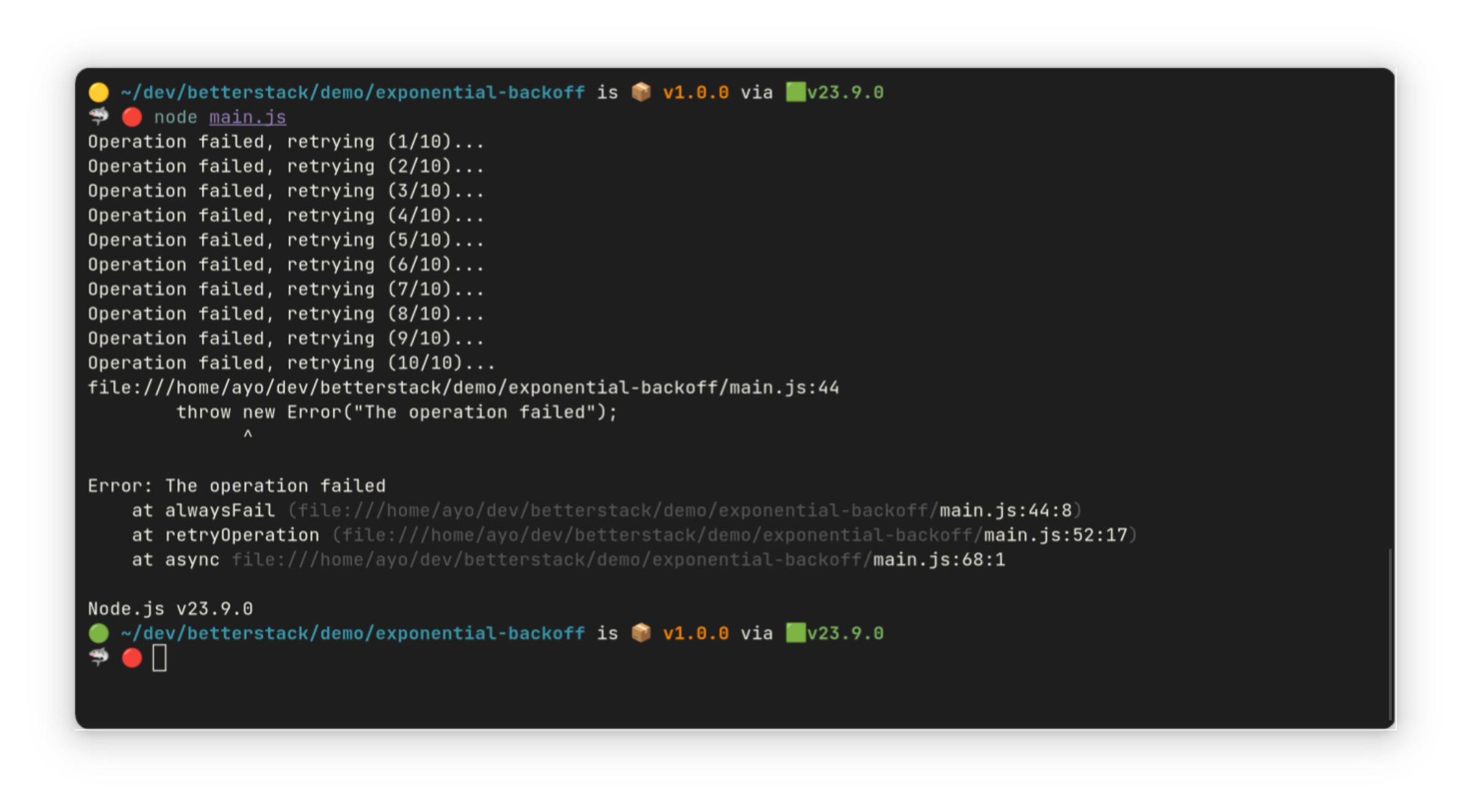Click the red circle before the cursor block
Screen dimensions: 1471x812
coord(132,658)
